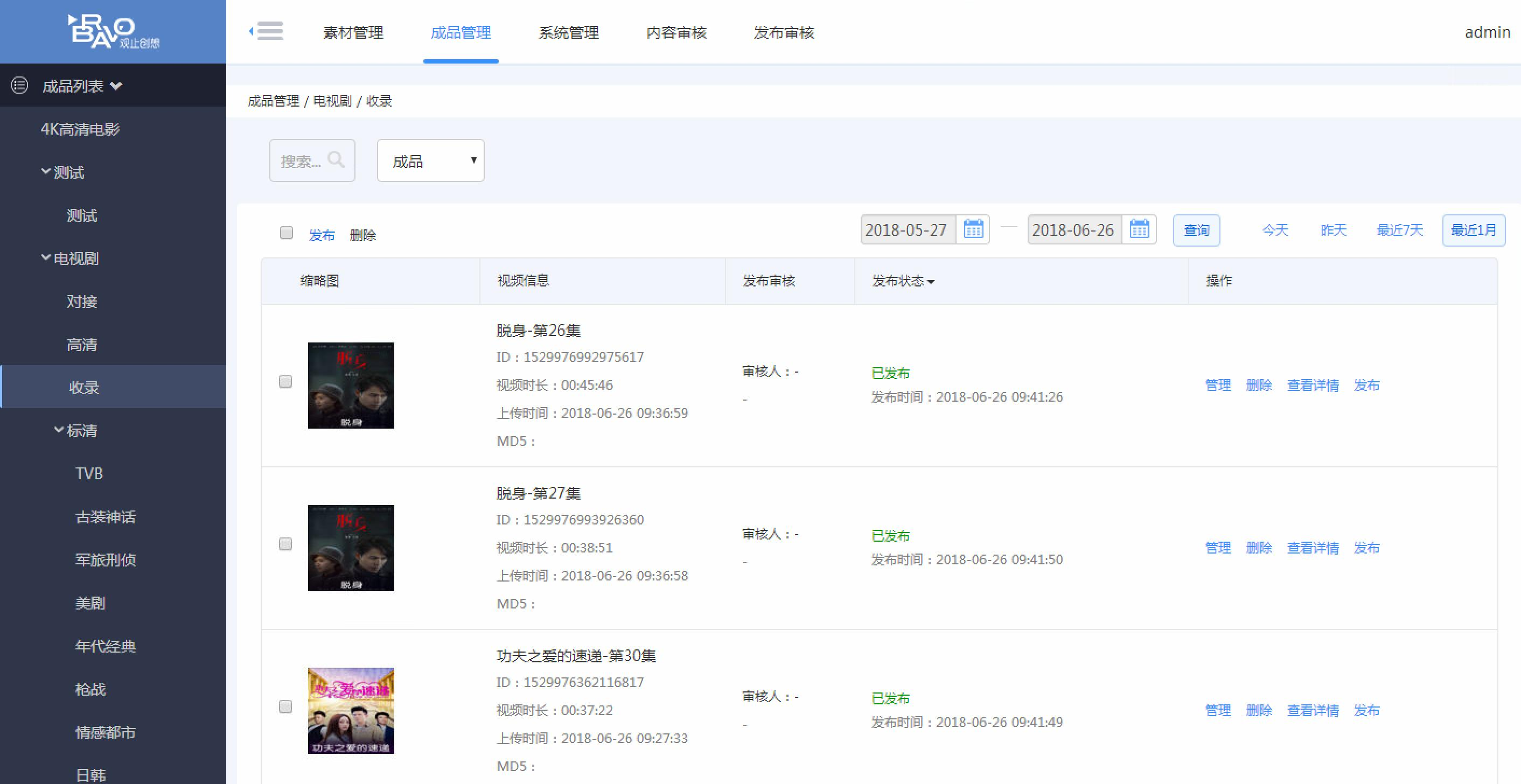
Task: Toggle the select-all checkbox beside 发布
Action: [x=287, y=233]
